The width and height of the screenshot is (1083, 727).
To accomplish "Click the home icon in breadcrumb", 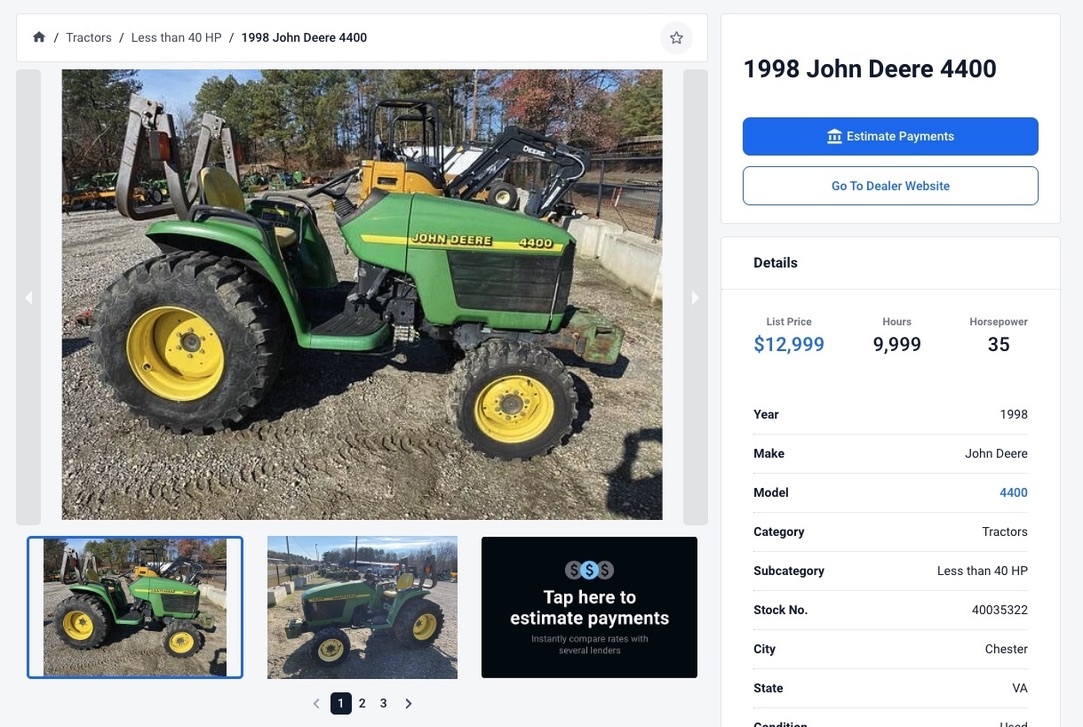I will 39,37.
